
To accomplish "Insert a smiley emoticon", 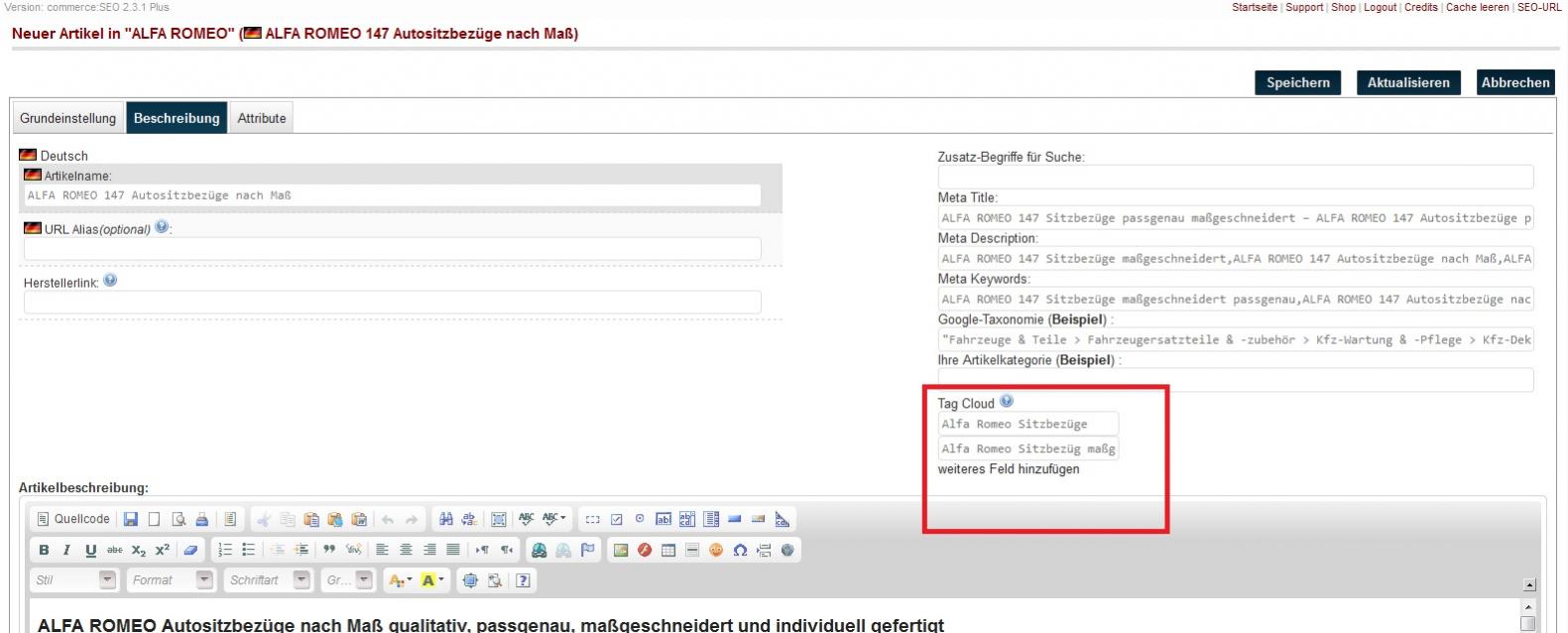I will pyautogui.click(x=716, y=551).
